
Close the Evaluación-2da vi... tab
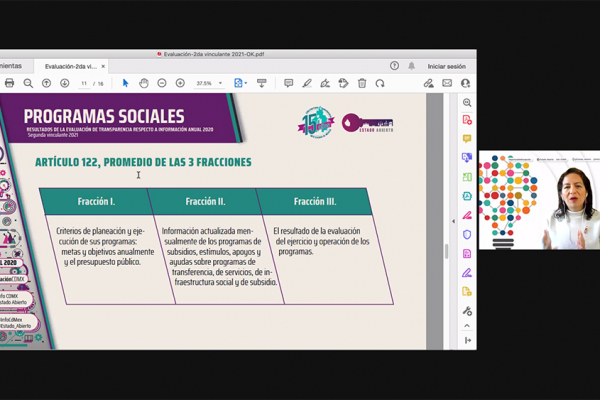[x=103, y=66]
